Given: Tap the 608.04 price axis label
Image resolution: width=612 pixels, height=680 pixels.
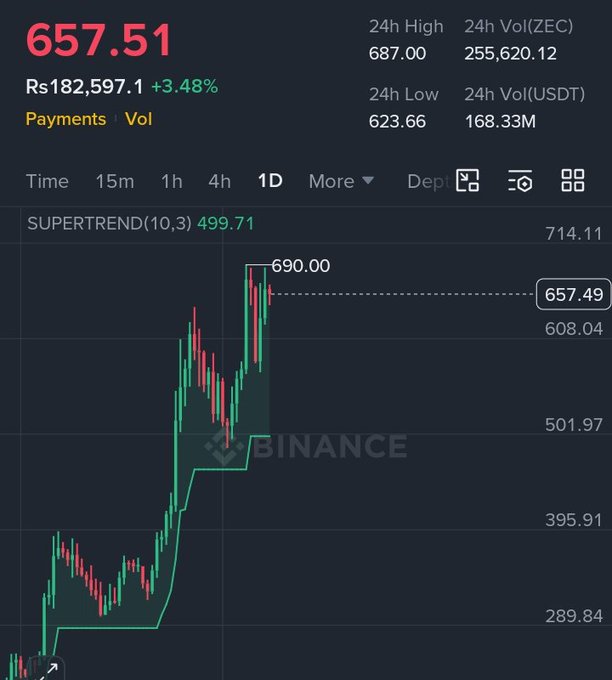Looking at the screenshot, I should coord(573,329).
